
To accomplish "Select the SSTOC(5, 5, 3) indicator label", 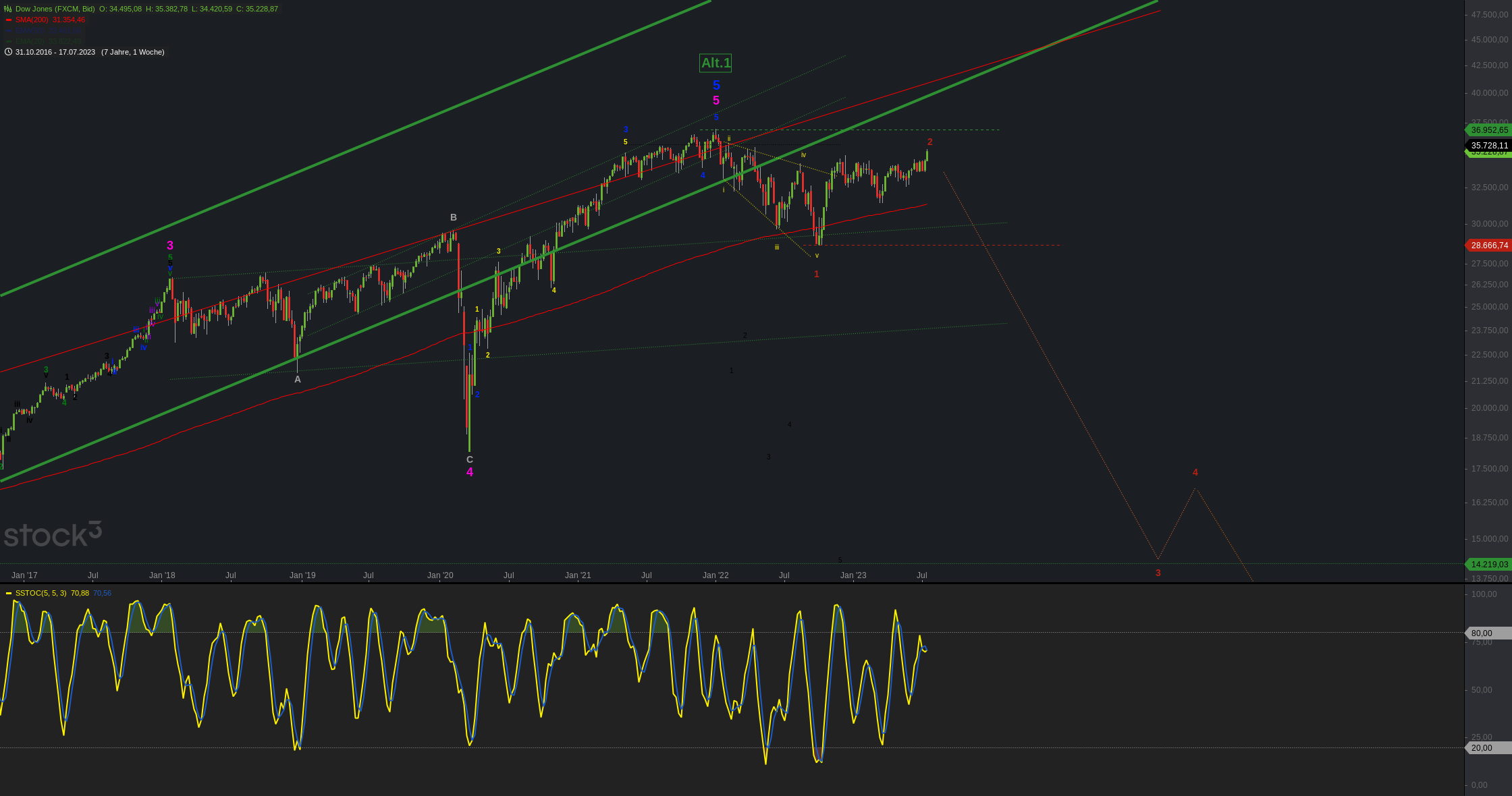I will tap(41, 593).
